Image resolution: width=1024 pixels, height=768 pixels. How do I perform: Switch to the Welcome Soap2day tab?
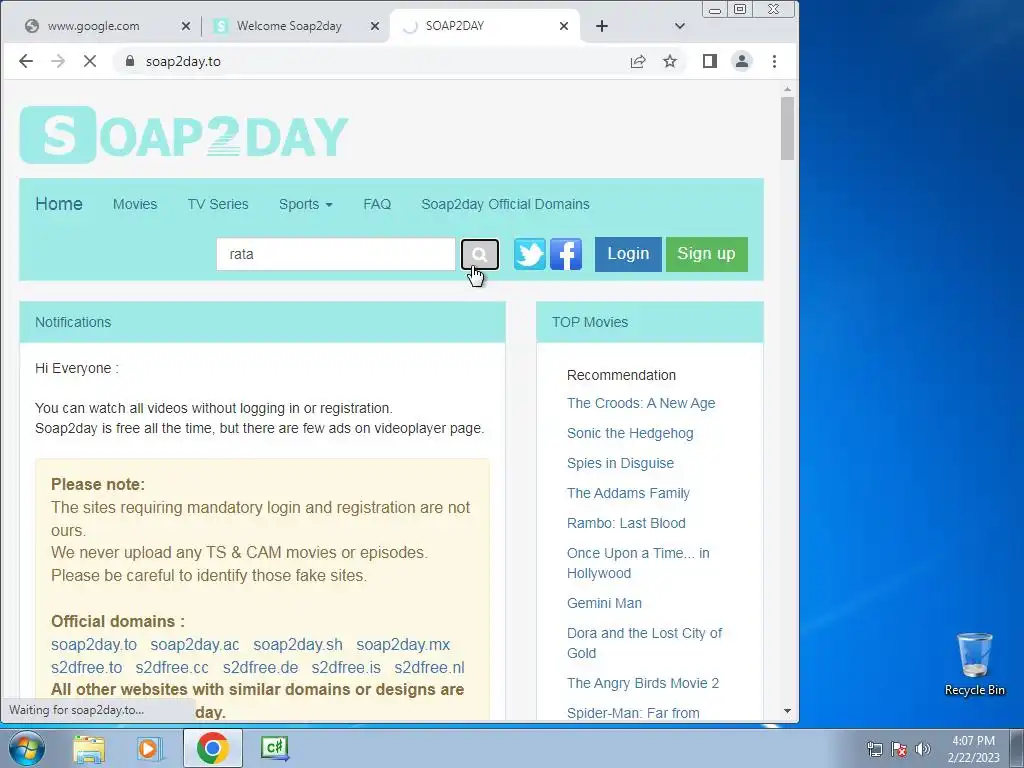(289, 26)
